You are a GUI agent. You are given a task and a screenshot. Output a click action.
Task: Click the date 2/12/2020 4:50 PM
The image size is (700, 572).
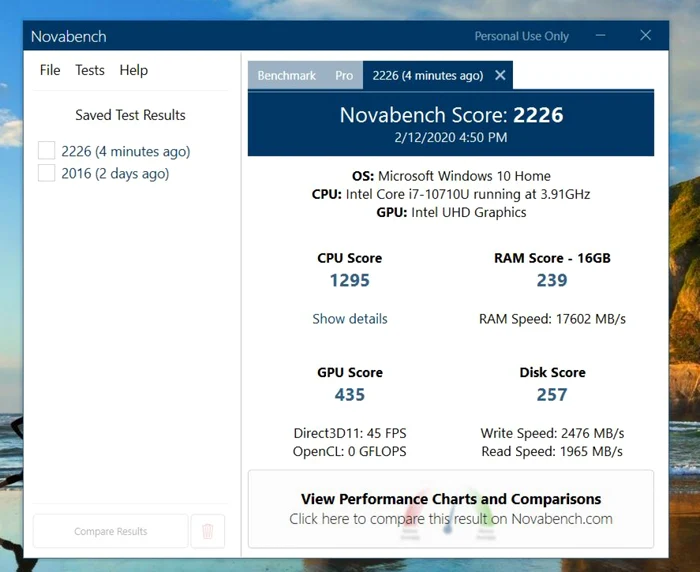pyautogui.click(x=451, y=137)
